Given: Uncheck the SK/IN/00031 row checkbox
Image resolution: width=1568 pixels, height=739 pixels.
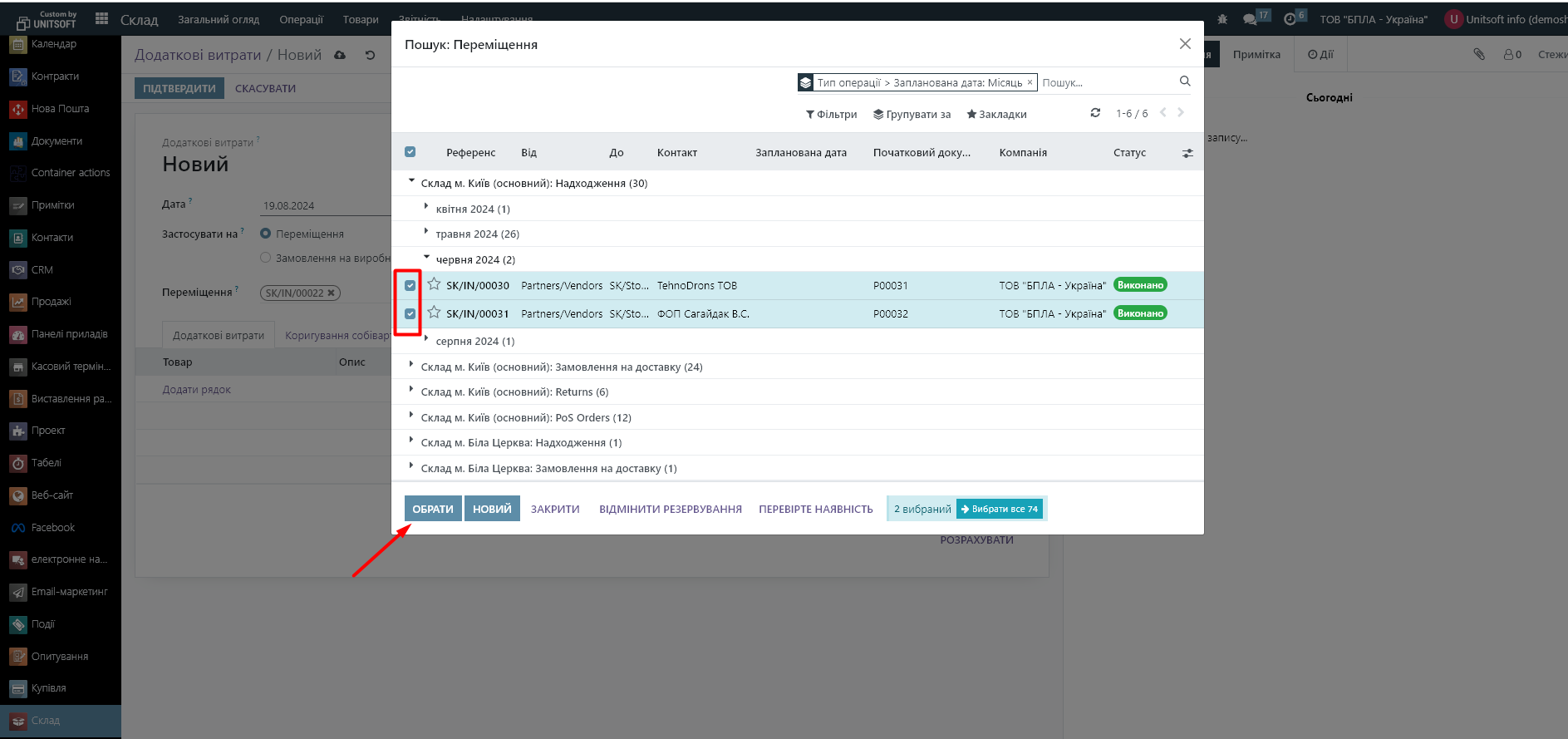Looking at the screenshot, I should coord(410,313).
